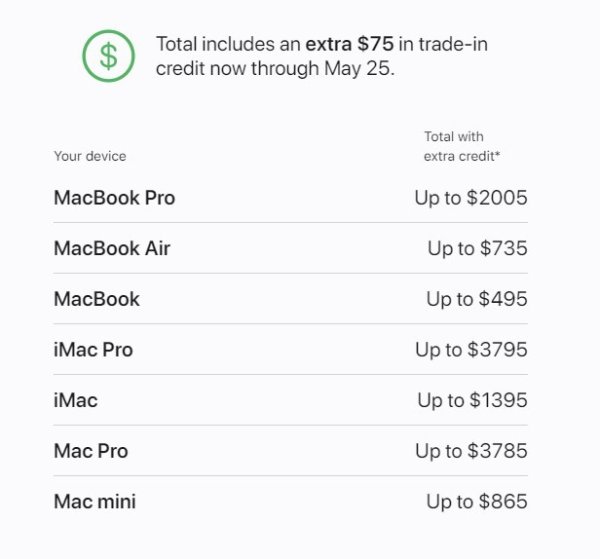Select the MacBook Pro device row
This screenshot has height=559, width=600.
114,198
